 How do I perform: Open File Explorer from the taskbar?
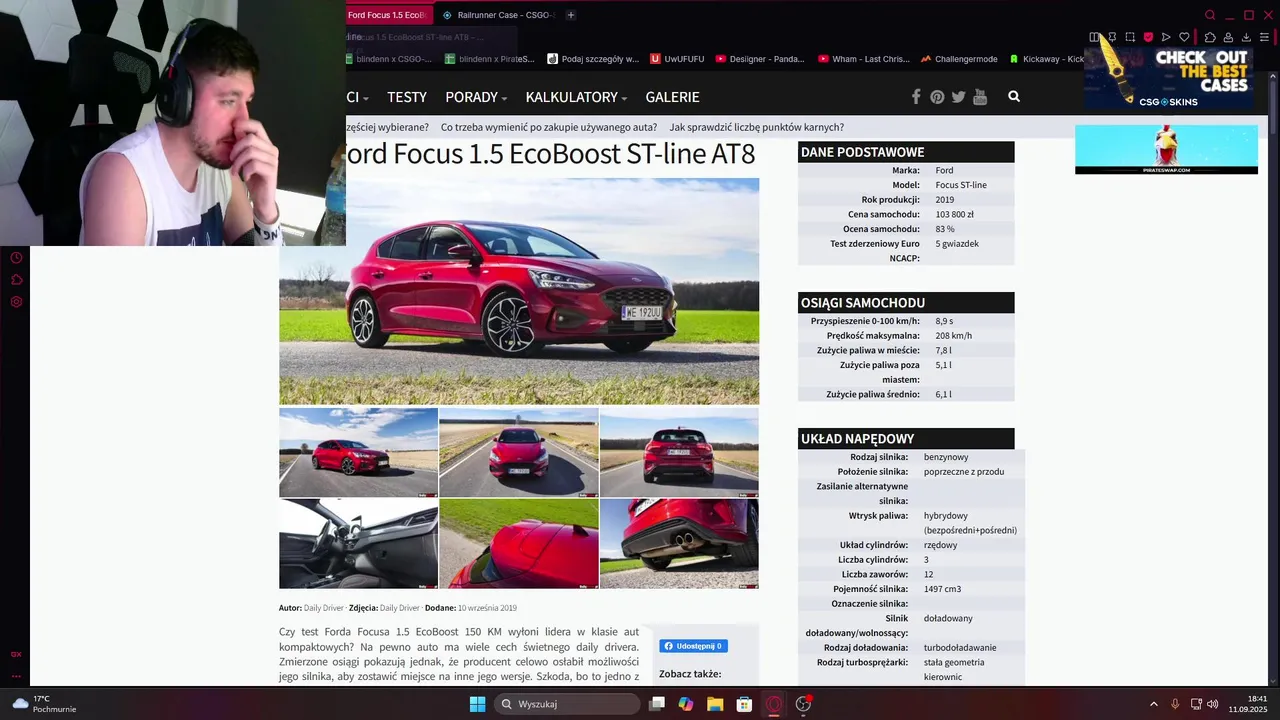[x=715, y=704]
